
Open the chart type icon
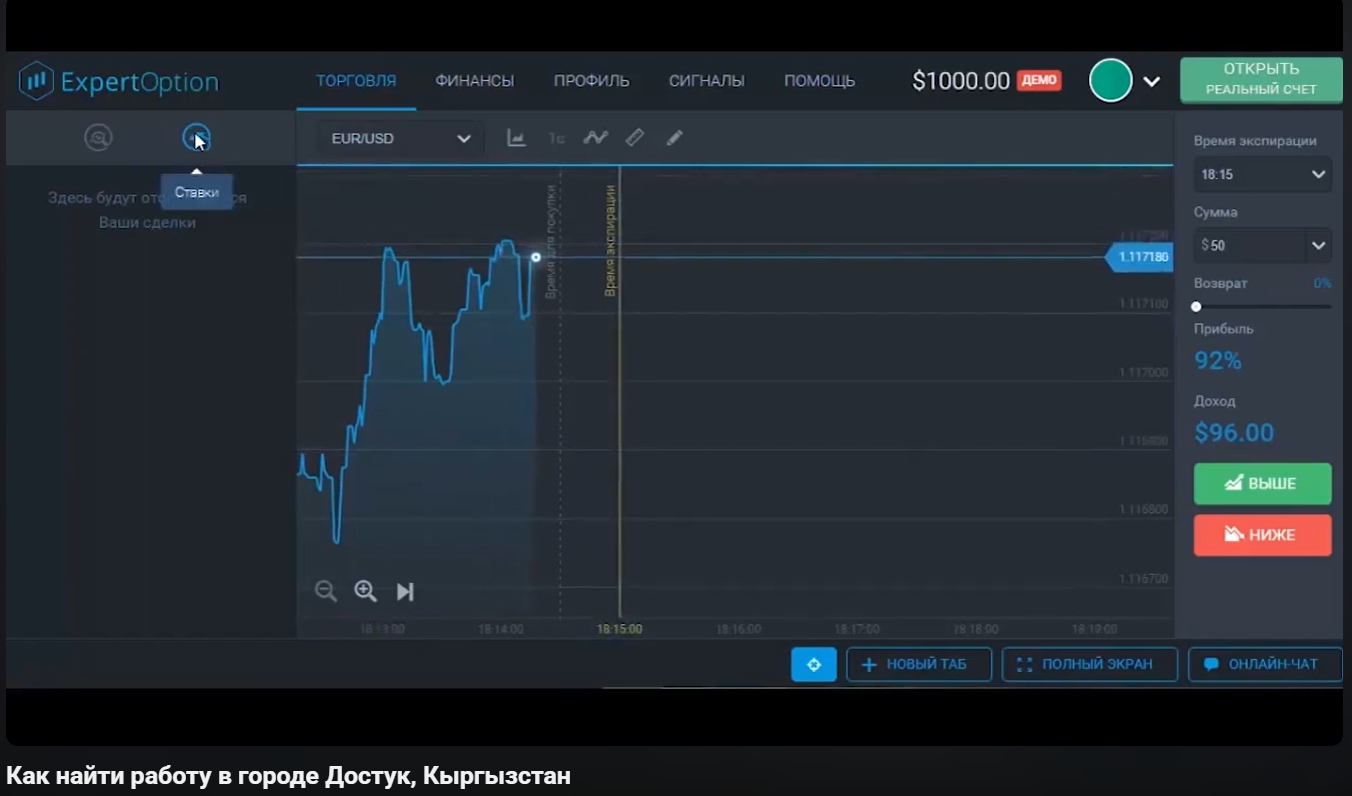coord(516,138)
